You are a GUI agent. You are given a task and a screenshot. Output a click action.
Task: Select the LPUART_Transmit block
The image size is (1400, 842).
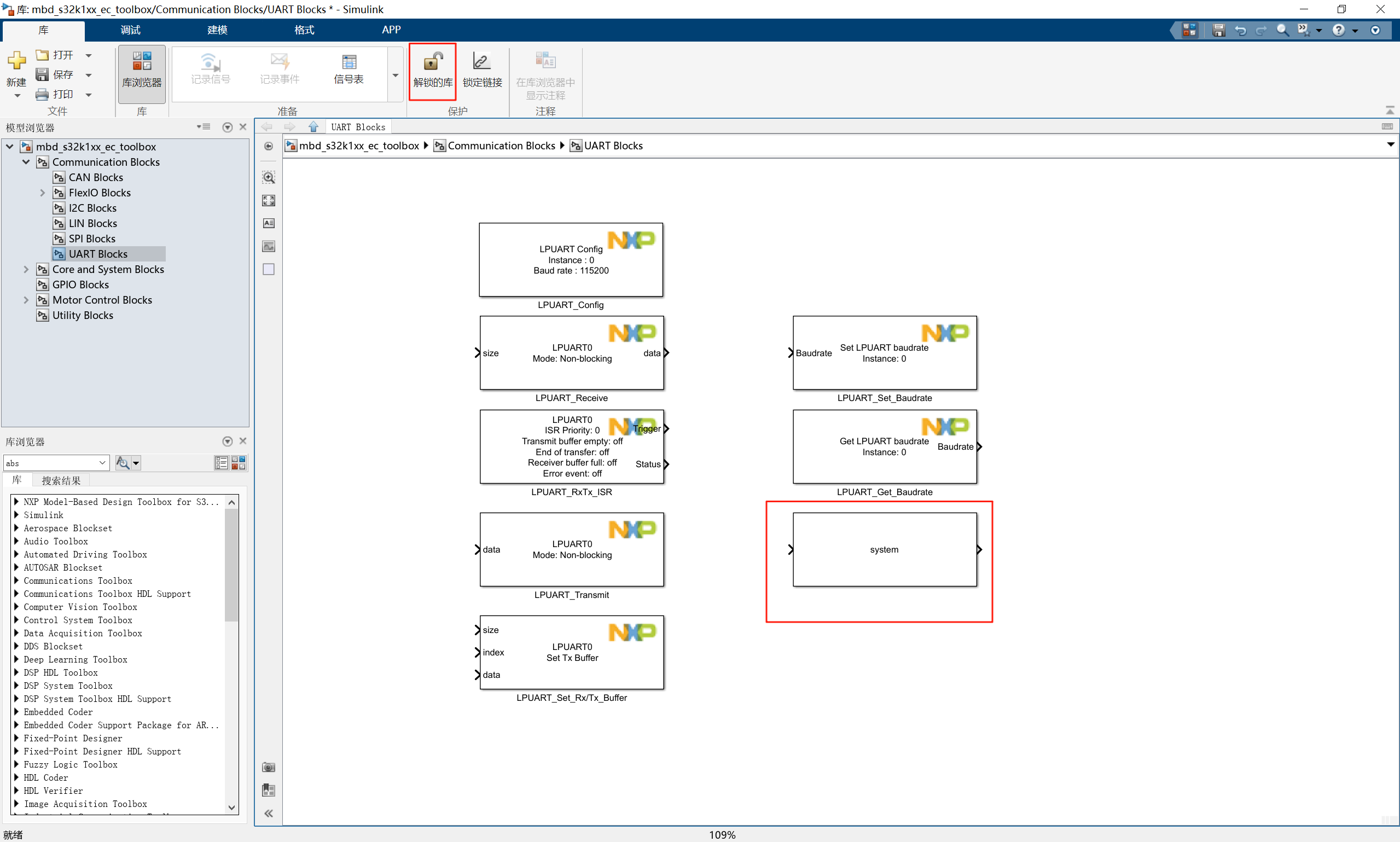tap(572, 549)
